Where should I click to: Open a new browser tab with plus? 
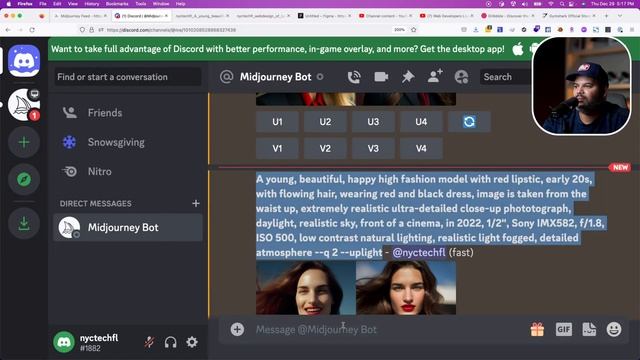(x=607, y=16)
